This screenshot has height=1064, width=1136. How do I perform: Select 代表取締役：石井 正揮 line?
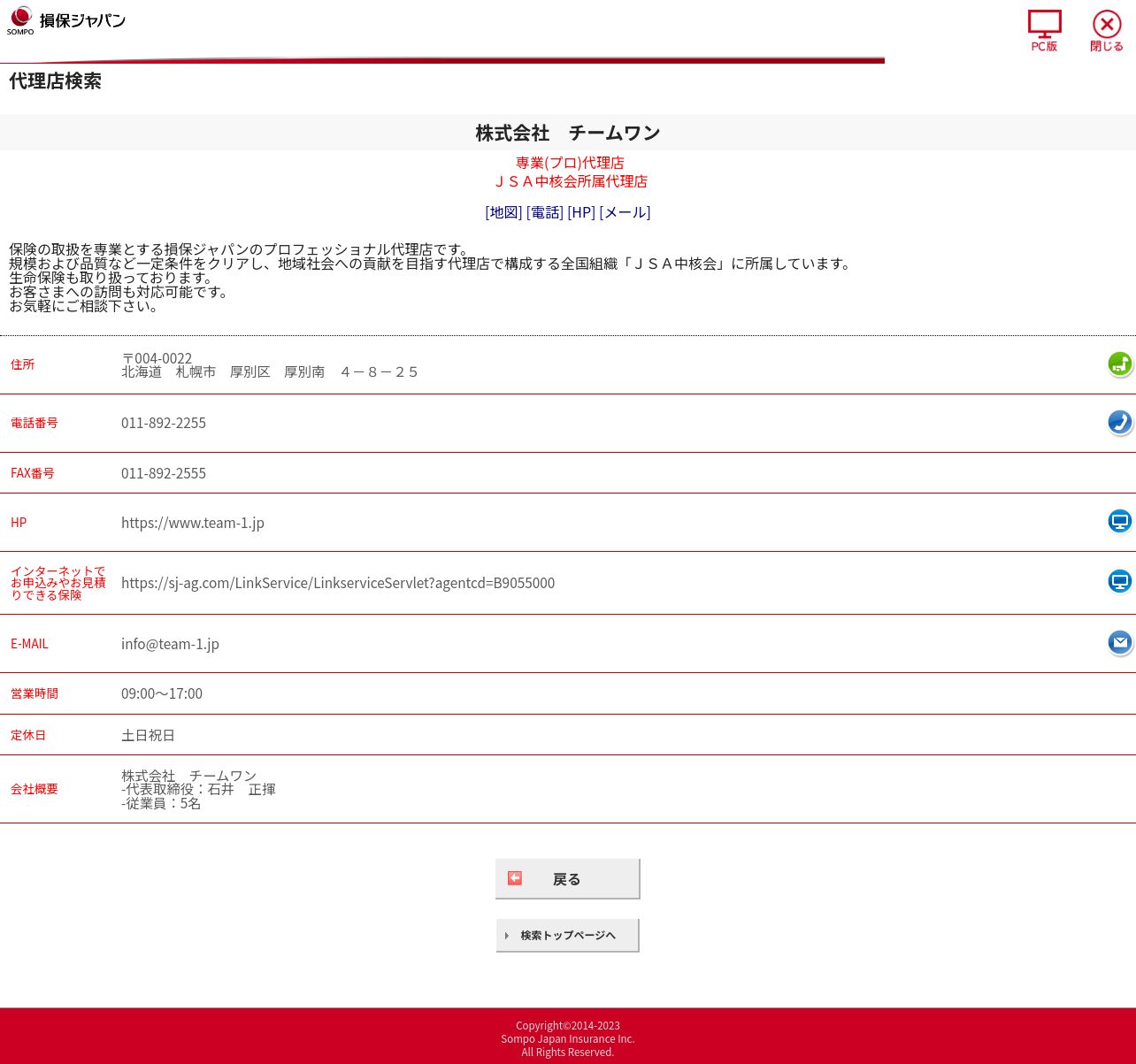199,789
